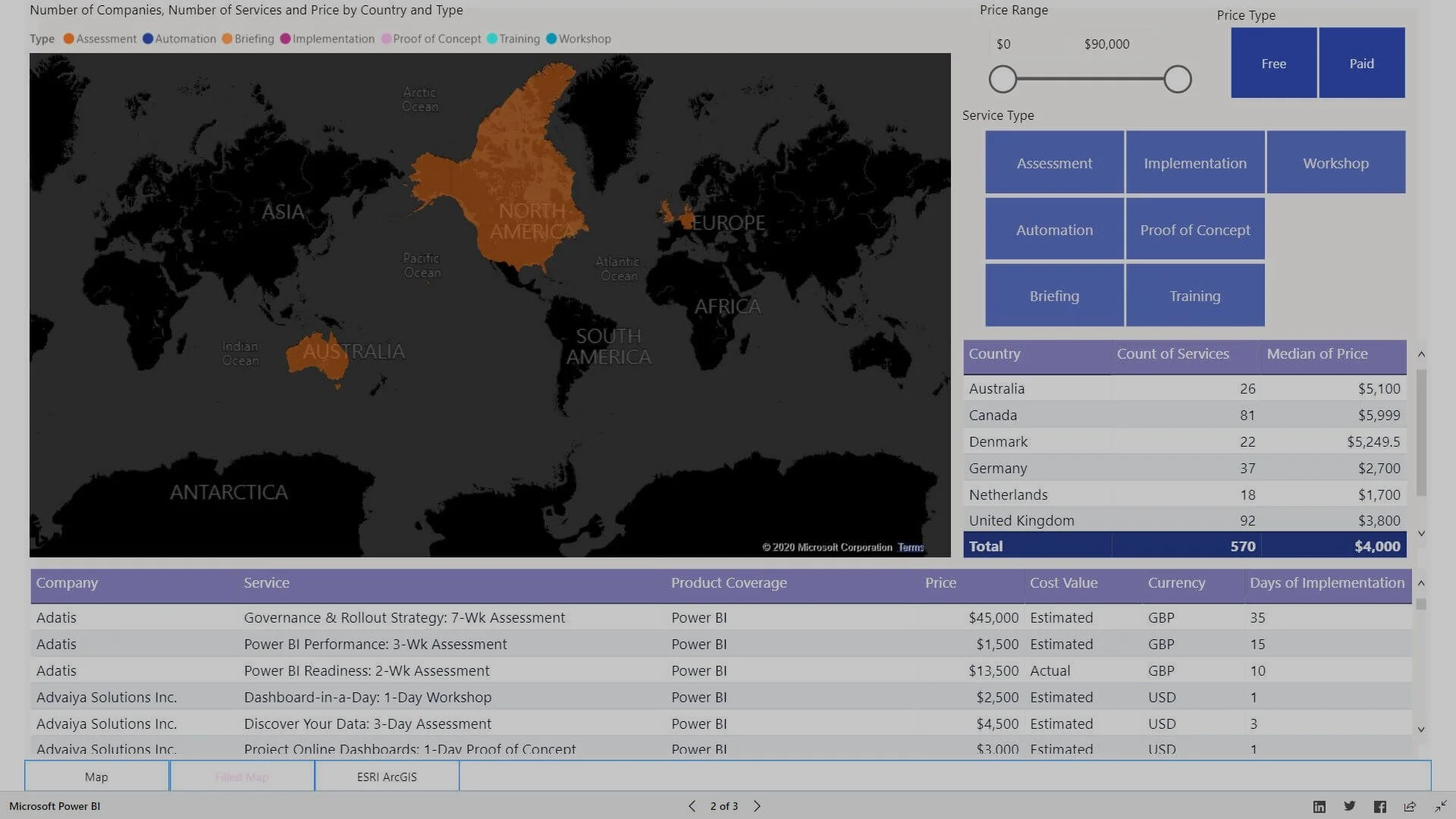This screenshot has height=819, width=1456.
Task: Click the Facebook share icon
Action: coord(1380,807)
